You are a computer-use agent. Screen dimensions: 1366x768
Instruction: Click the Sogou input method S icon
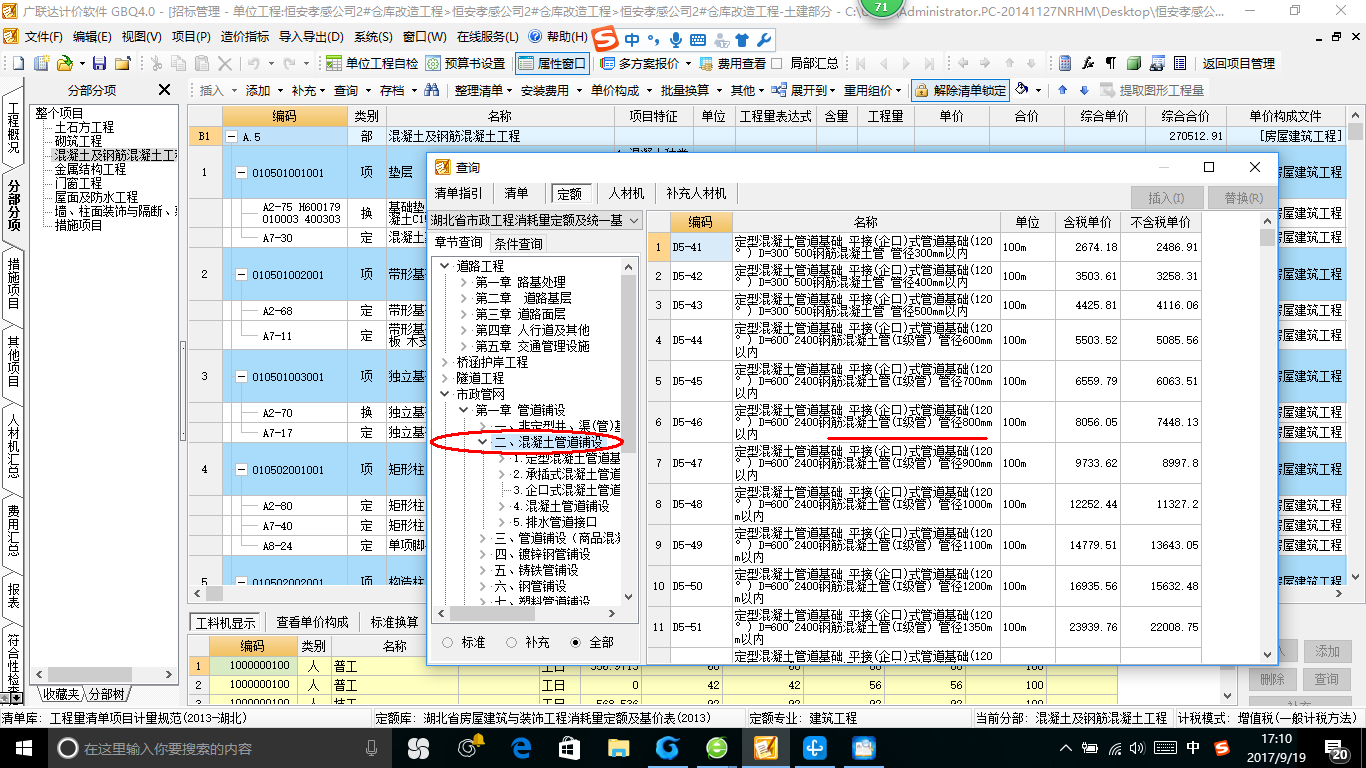(603, 39)
